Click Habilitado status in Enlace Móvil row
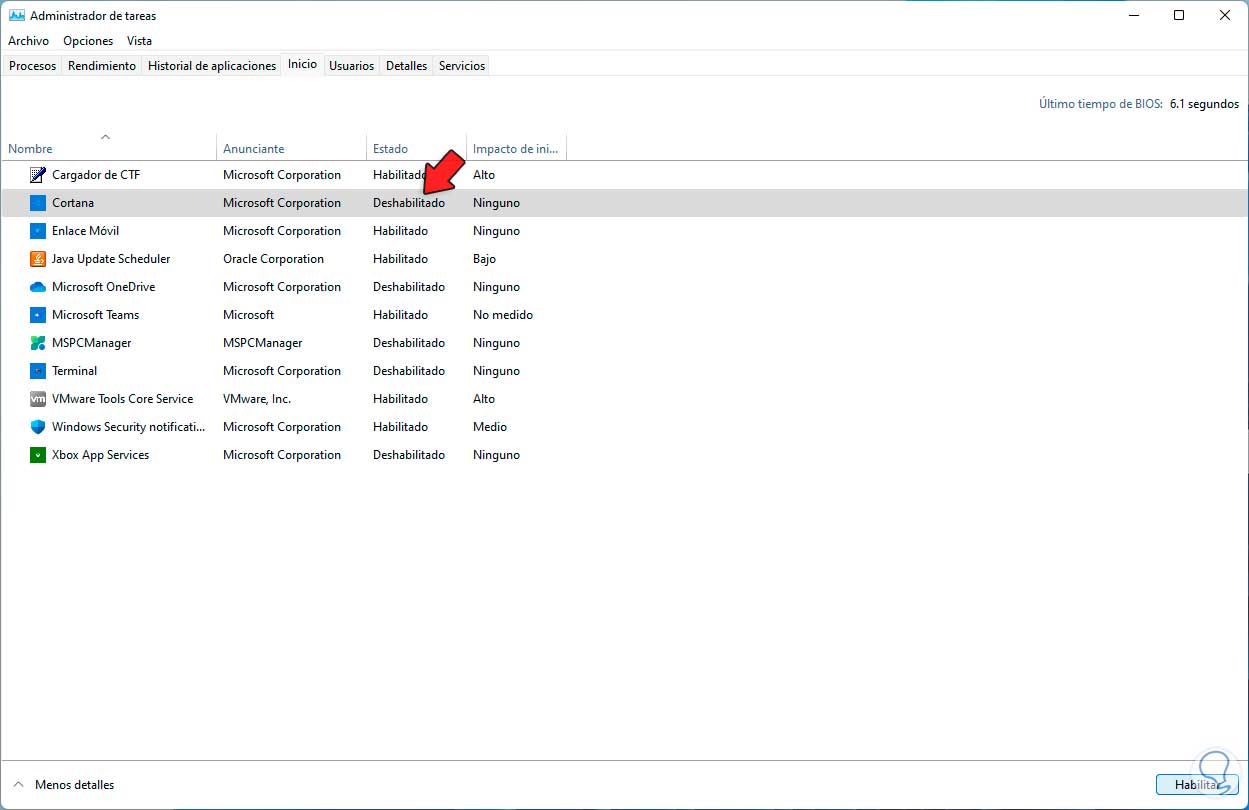Screen dimensions: 1249x810 point(400,231)
